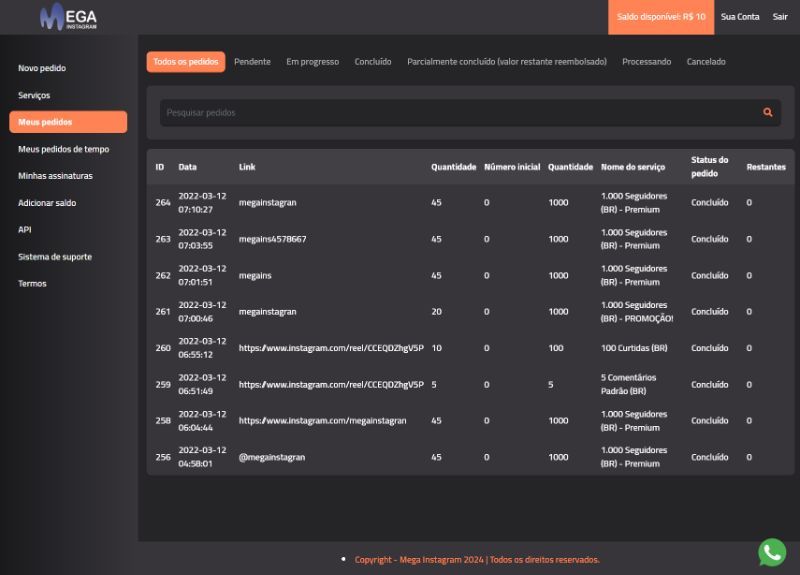Screen dimensions: 800x575
Task: Click date 2022-03-12 06:04:44
Action: click(202, 421)
